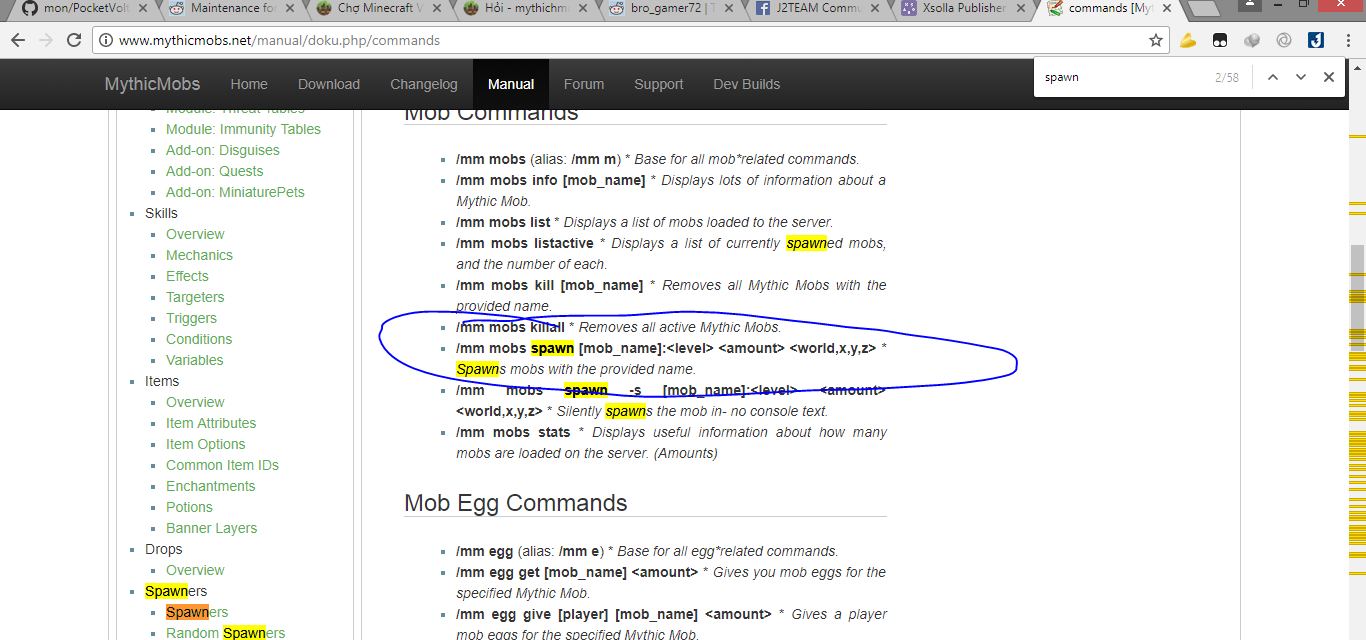Open a new browser tab
Viewport: 1366px width, 640px height.
click(1204, 8)
